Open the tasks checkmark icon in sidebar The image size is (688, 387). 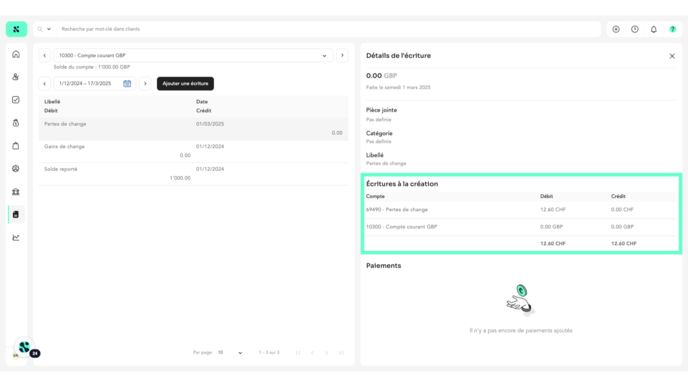(x=16, y=100)
